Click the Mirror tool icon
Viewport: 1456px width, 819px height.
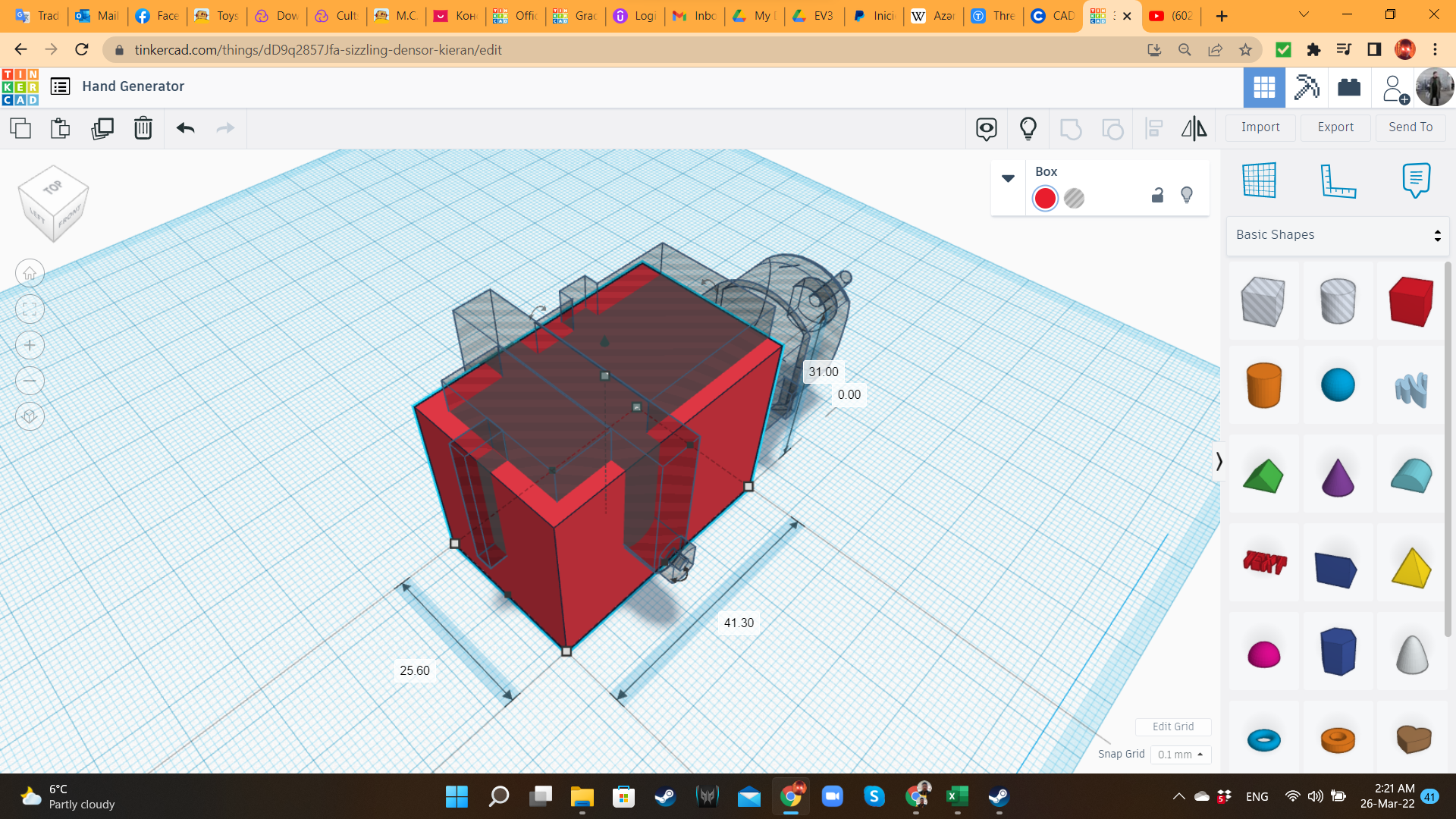coord(1194,128)
